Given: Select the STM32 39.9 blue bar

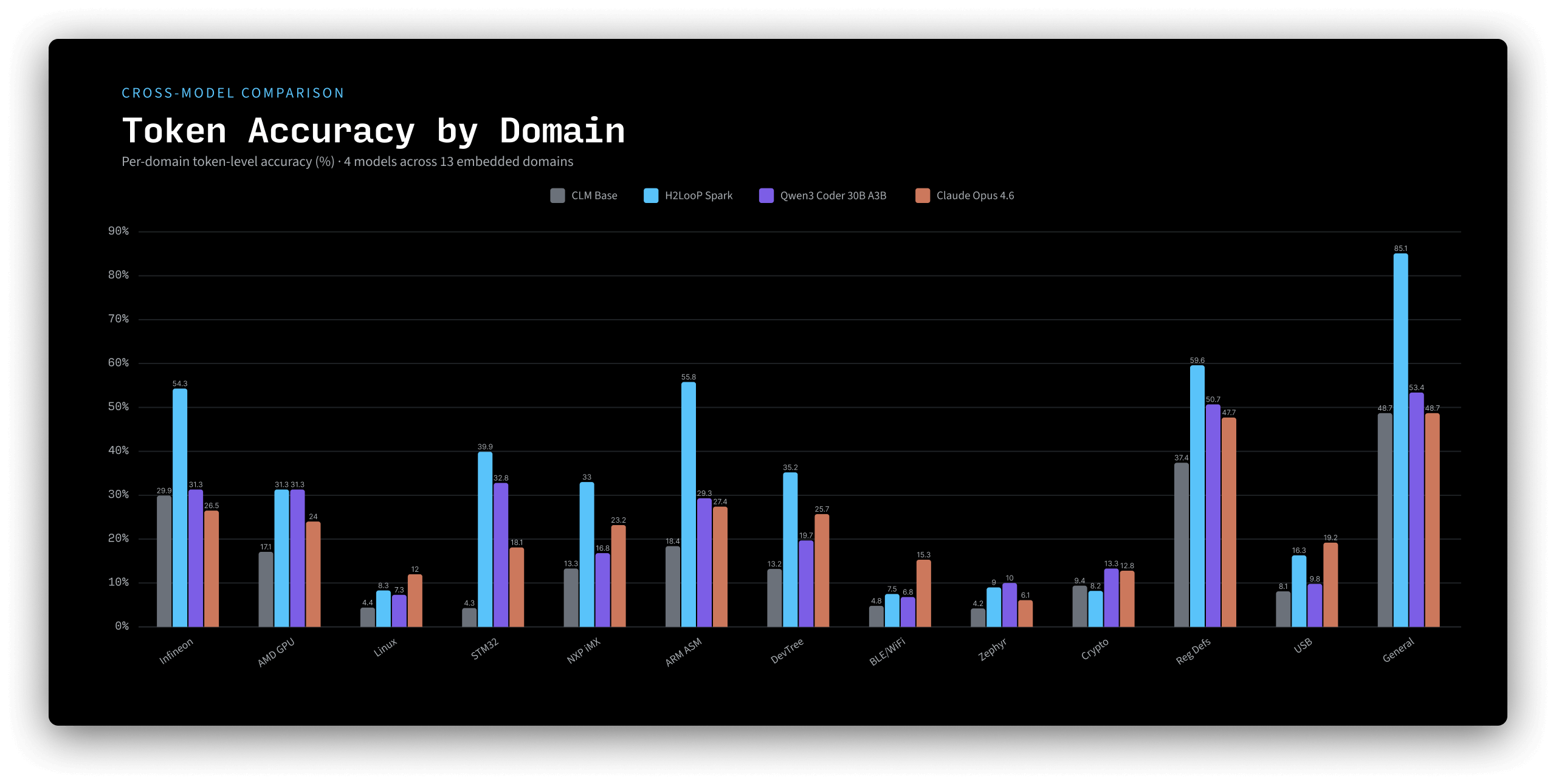Looking at the screenshot, I should click(x=485, y=539).
